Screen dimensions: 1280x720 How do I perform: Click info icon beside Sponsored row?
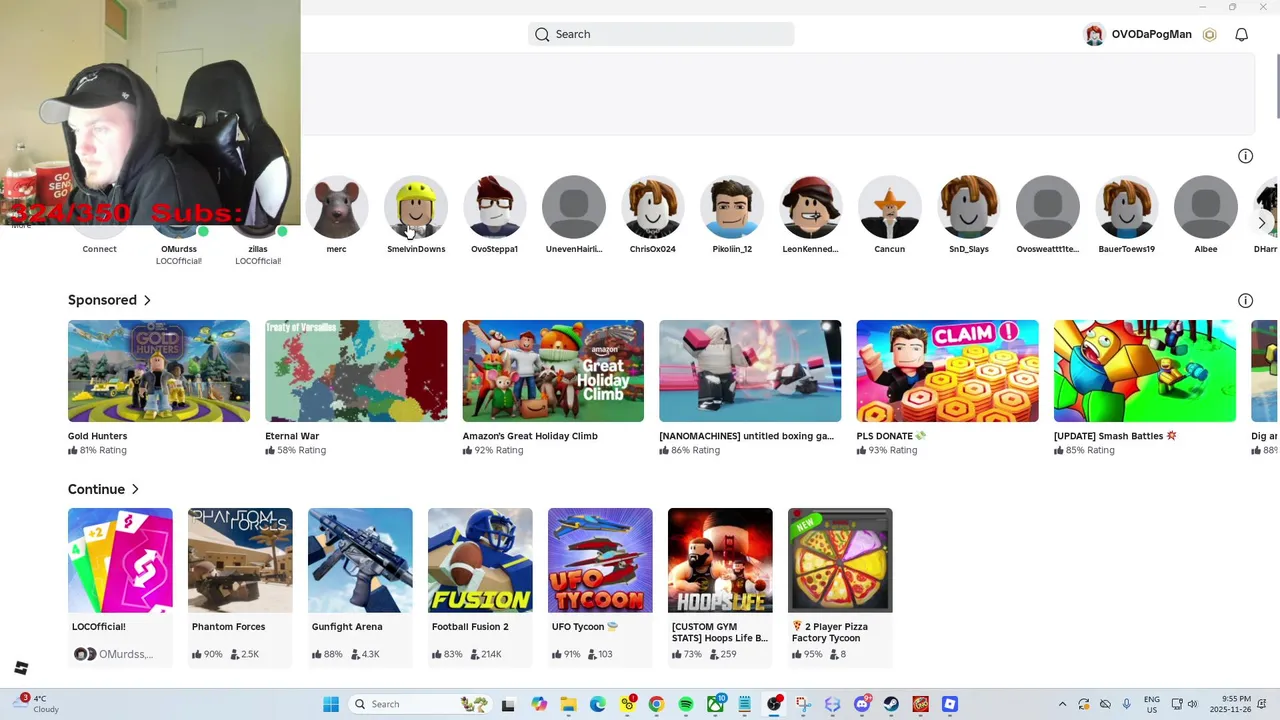click(x=1245, y=300)
